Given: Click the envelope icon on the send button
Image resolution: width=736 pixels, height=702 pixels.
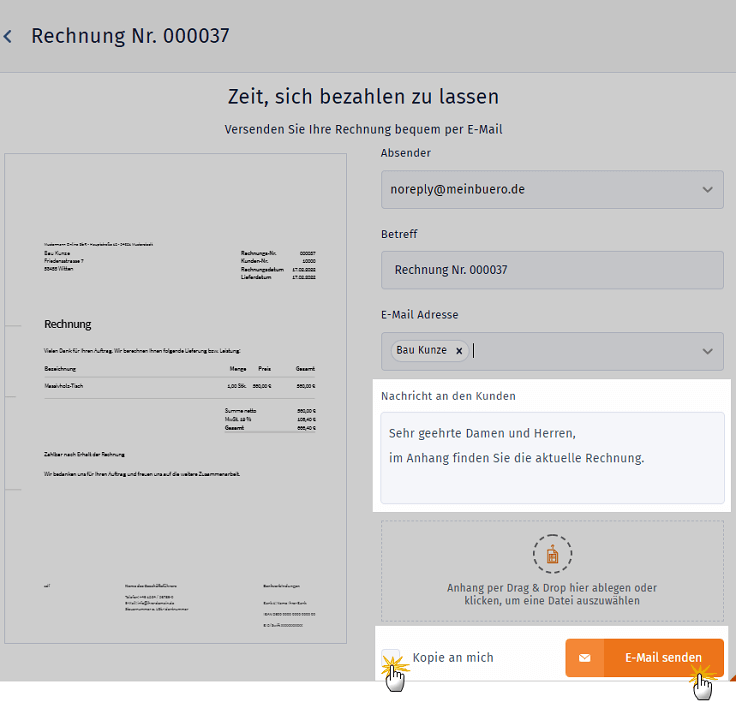Looking at the screenshot, I should click(x=585, y=658).
